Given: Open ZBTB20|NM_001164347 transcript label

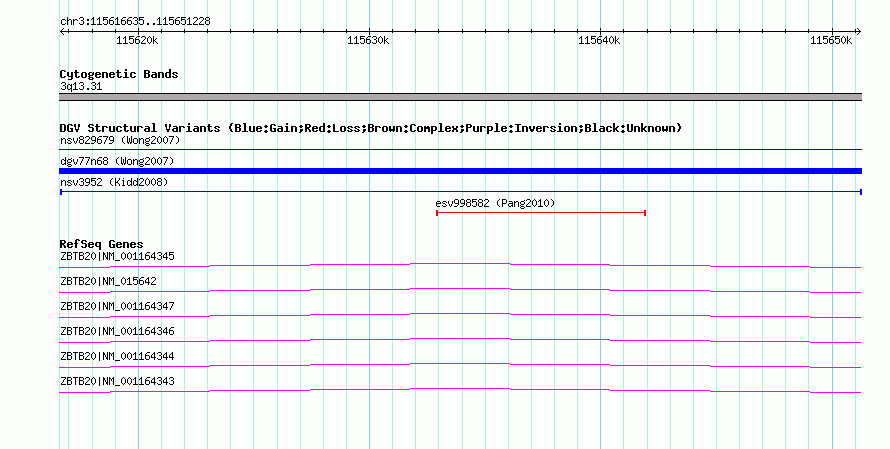Looking at the screenshot, I should [117, 307].
